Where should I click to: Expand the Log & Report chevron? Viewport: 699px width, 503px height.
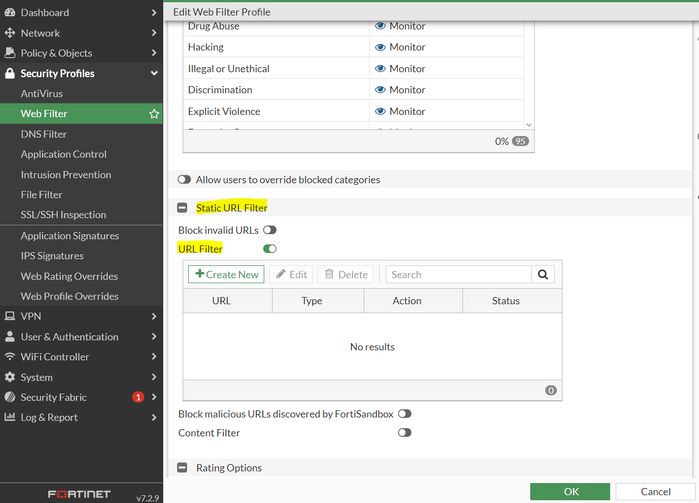154,417
